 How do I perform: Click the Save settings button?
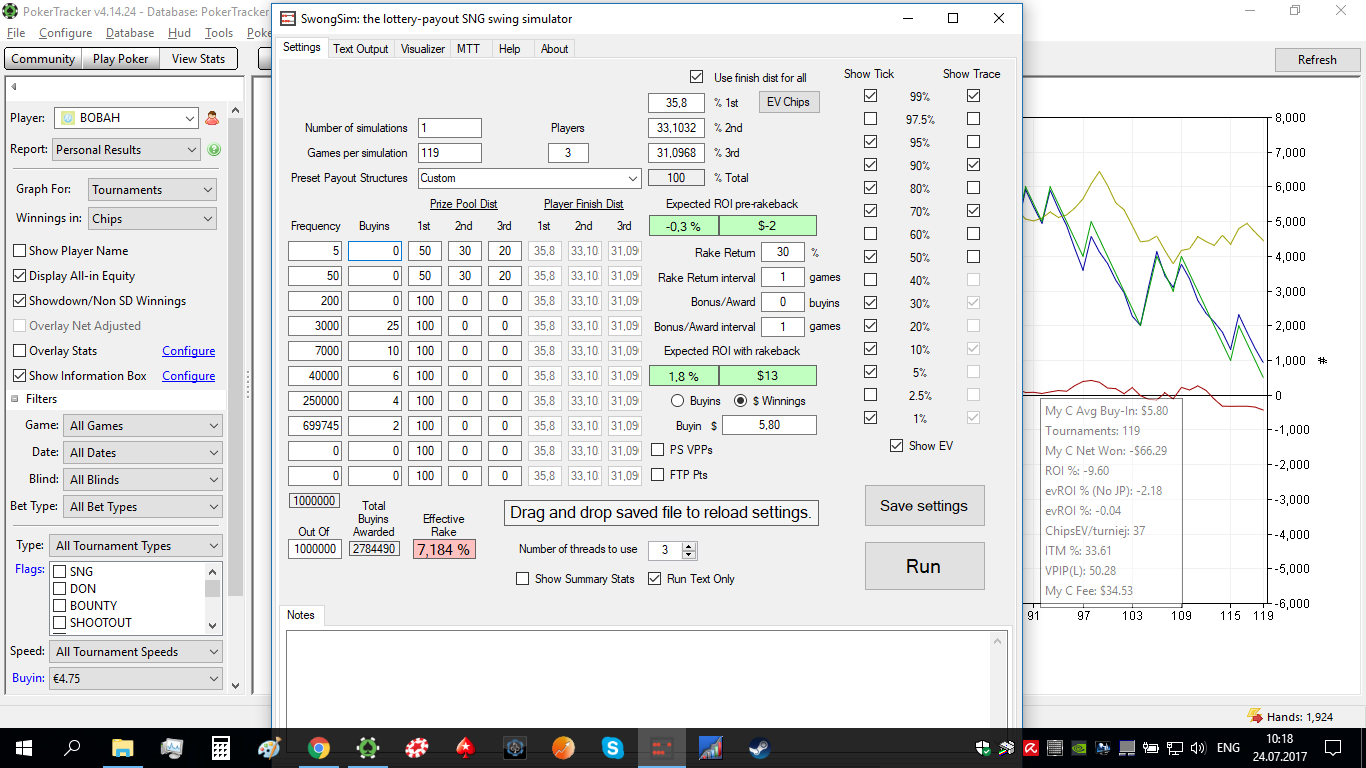tap(924, 506)
